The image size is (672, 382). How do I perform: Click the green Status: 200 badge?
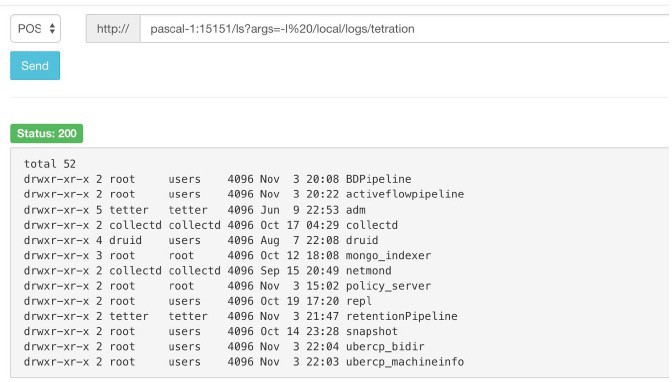pos(47,133)
